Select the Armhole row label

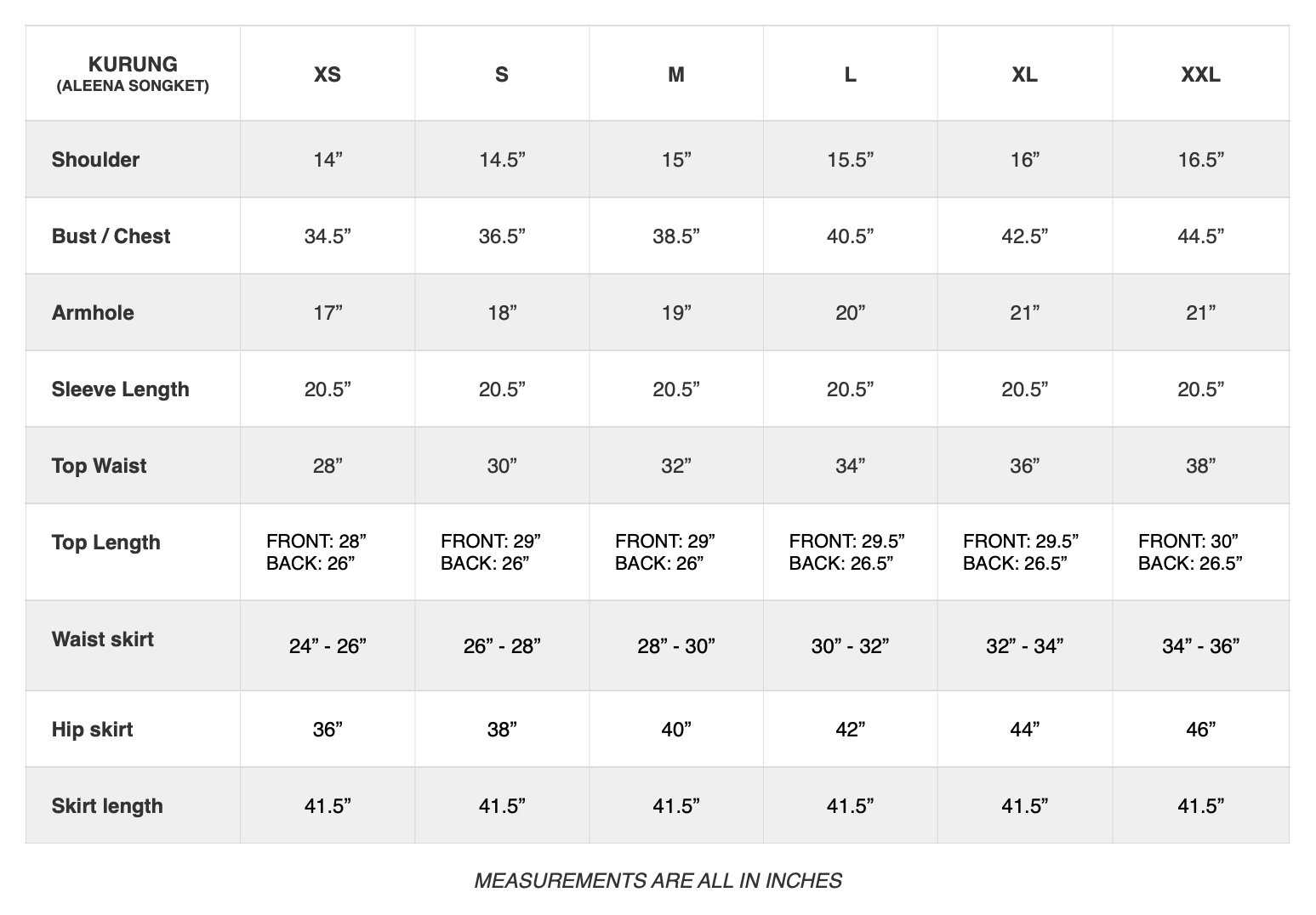pos(93,313)
